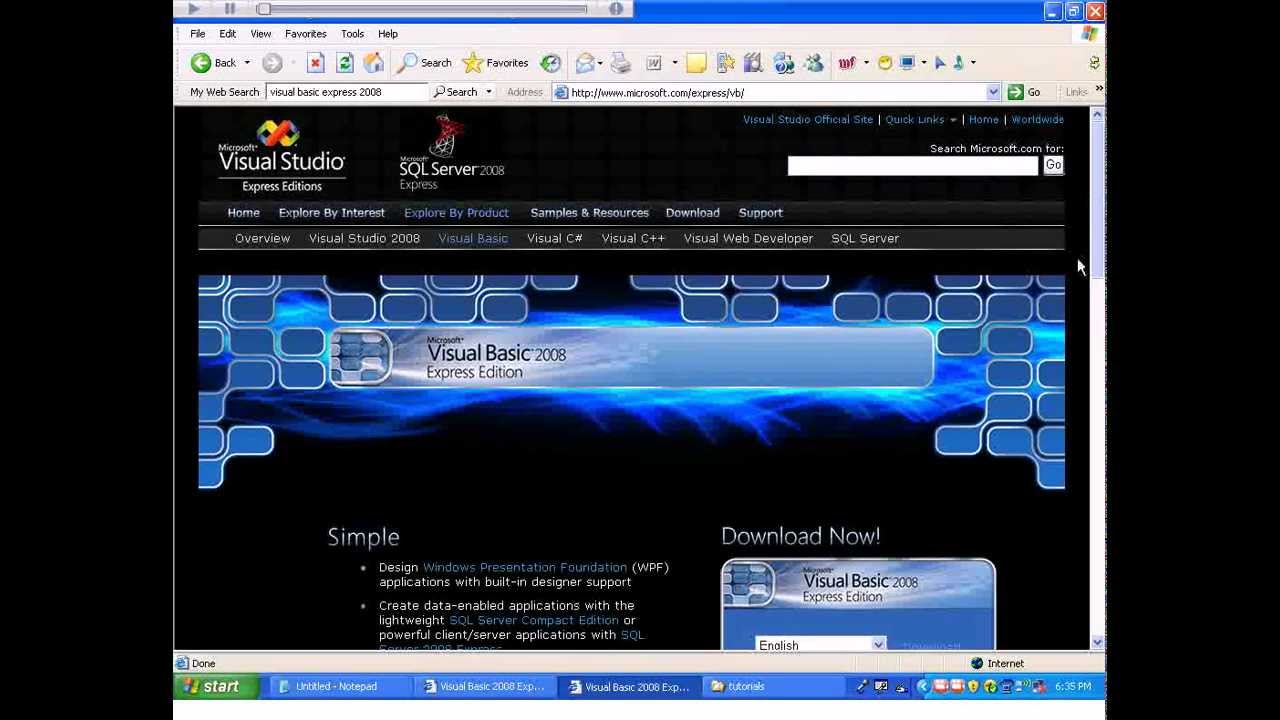Click the page vertical scrollbar thumb

pos(1097,200)
